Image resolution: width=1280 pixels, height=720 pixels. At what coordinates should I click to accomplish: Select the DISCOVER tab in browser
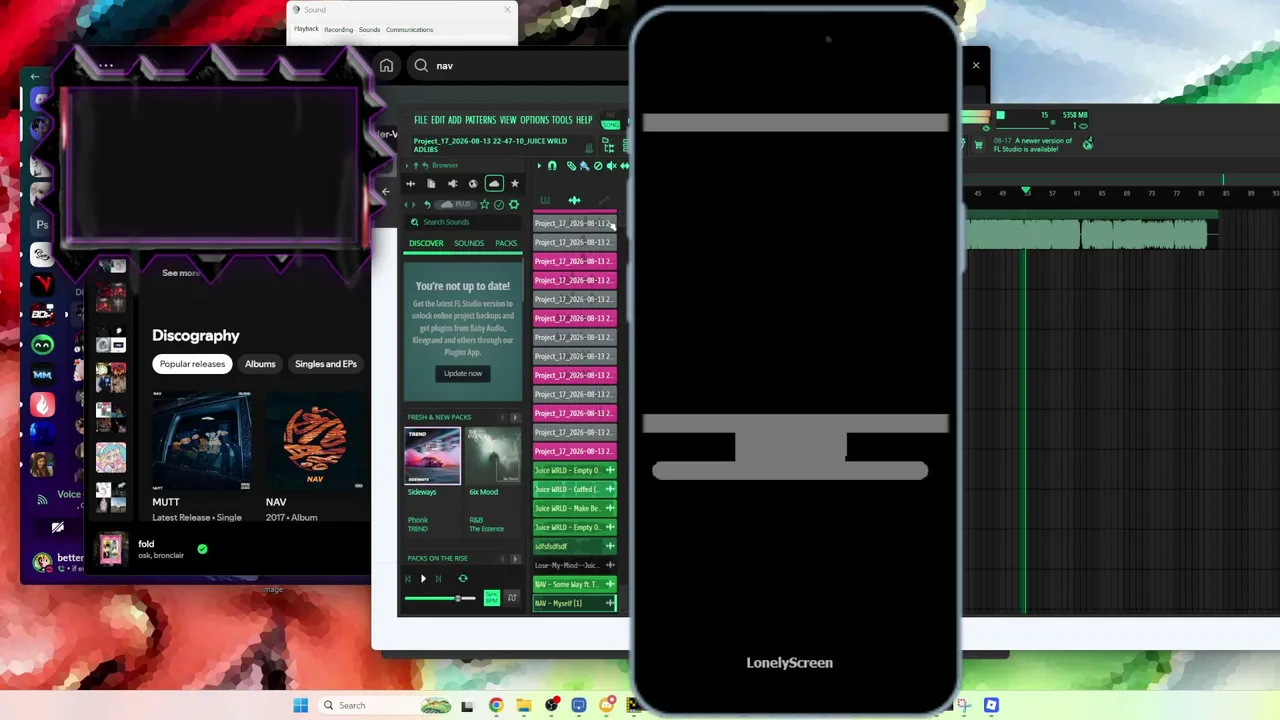(x=426, y=243)
